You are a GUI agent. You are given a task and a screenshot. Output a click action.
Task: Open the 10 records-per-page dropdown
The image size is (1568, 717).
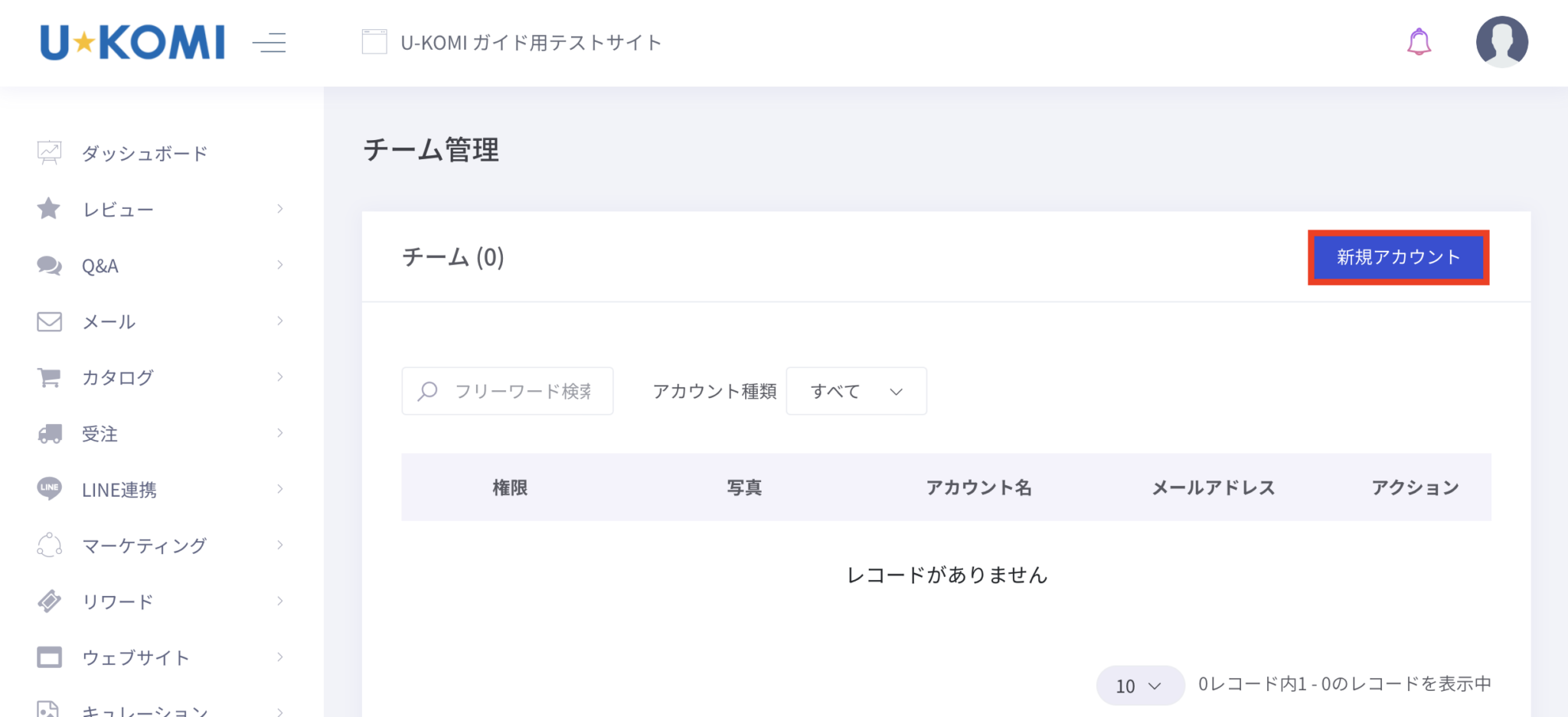(1139, 686)
